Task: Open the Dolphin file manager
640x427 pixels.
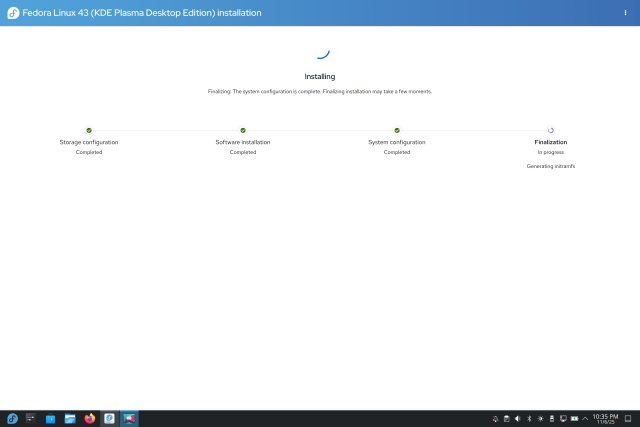Action: 70,418
